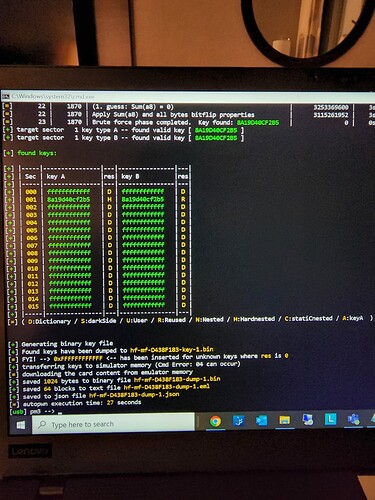375x500 pixels.
Task: Click the blue L app taskbar icon
Action: click(x=330, y=419)
